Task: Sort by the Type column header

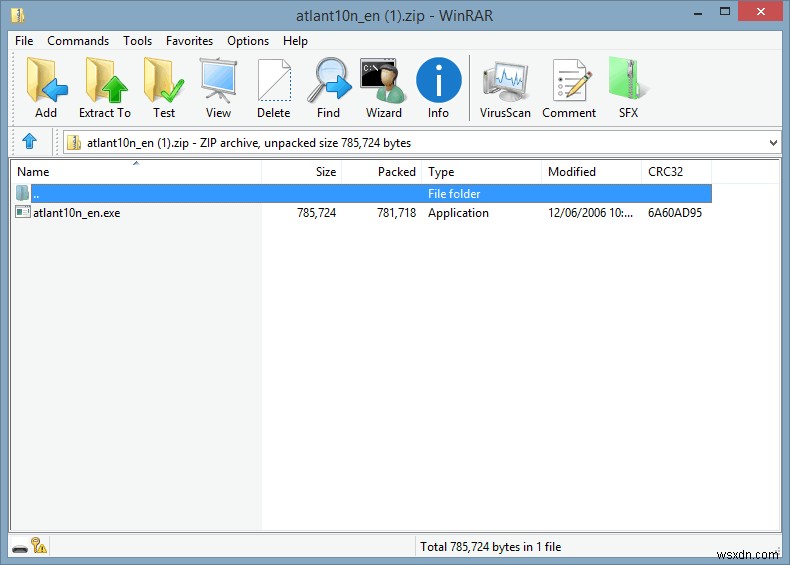Action: pos(482,172)
